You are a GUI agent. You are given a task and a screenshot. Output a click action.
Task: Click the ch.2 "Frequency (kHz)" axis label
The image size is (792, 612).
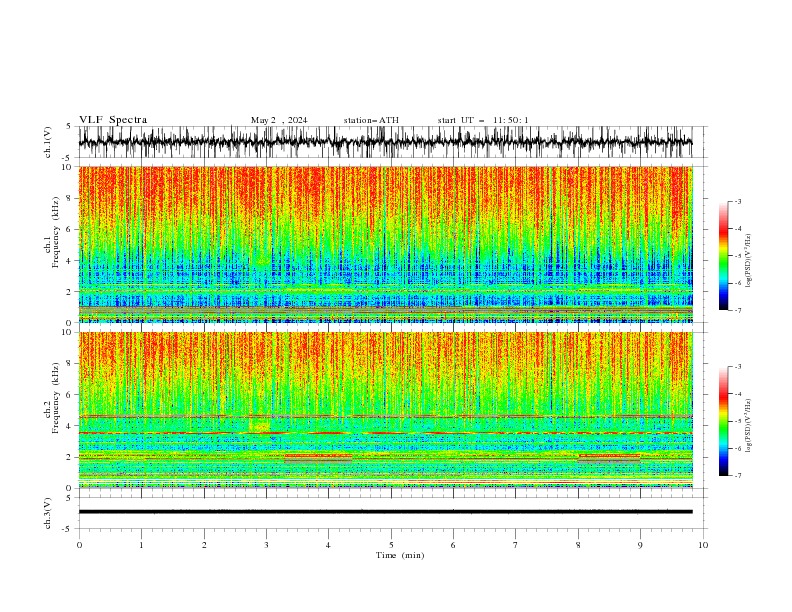(x=57, y=398)
